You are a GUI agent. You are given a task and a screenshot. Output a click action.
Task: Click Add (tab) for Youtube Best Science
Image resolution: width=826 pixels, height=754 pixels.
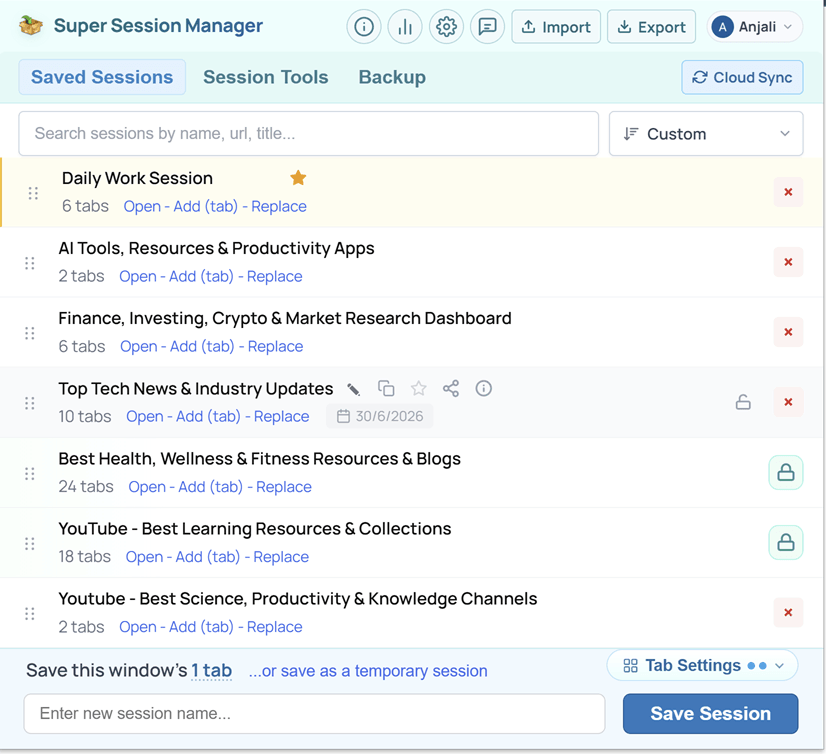(x=201, y=627)
